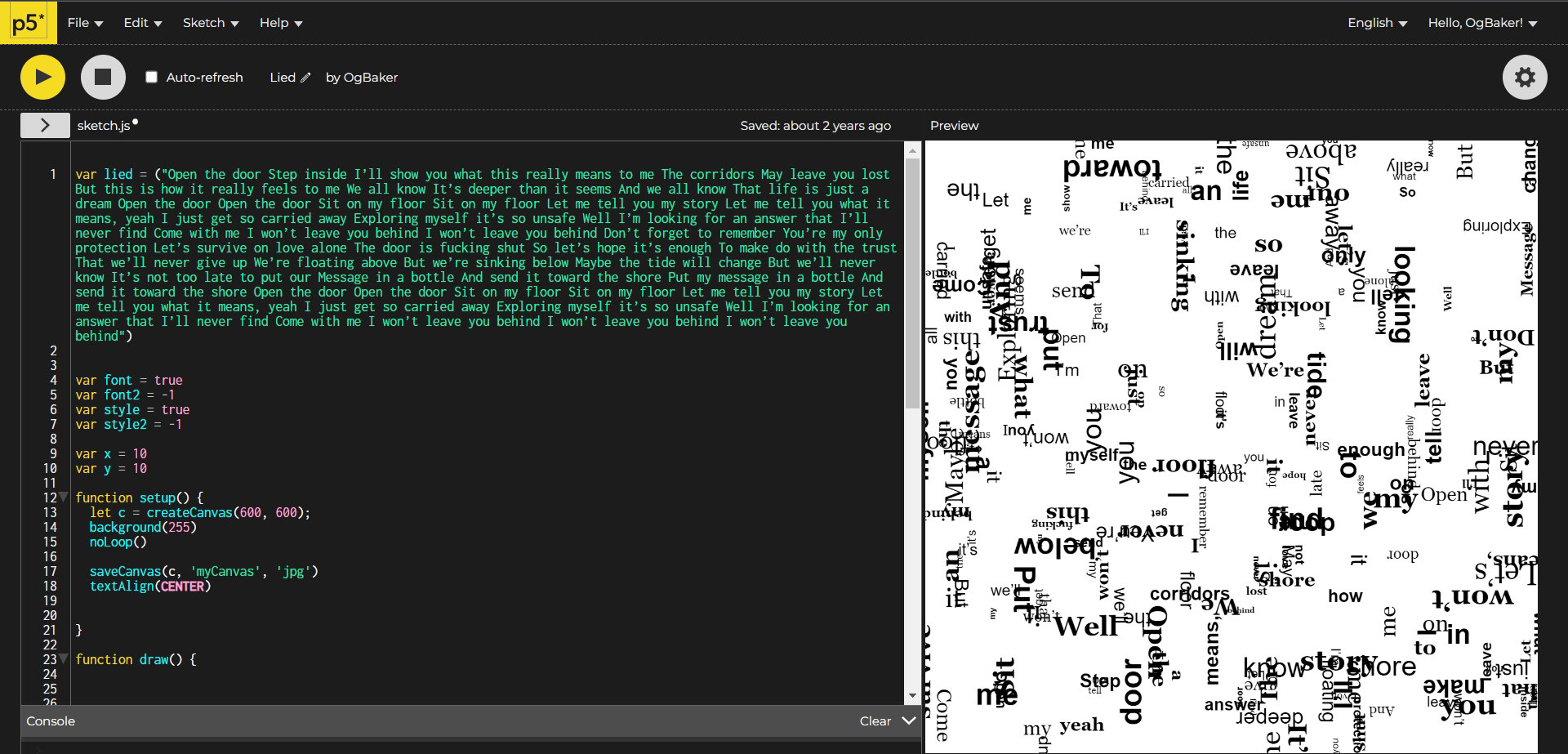Open the Help menu
The image size is (1568, 754).
pos(281,23)
